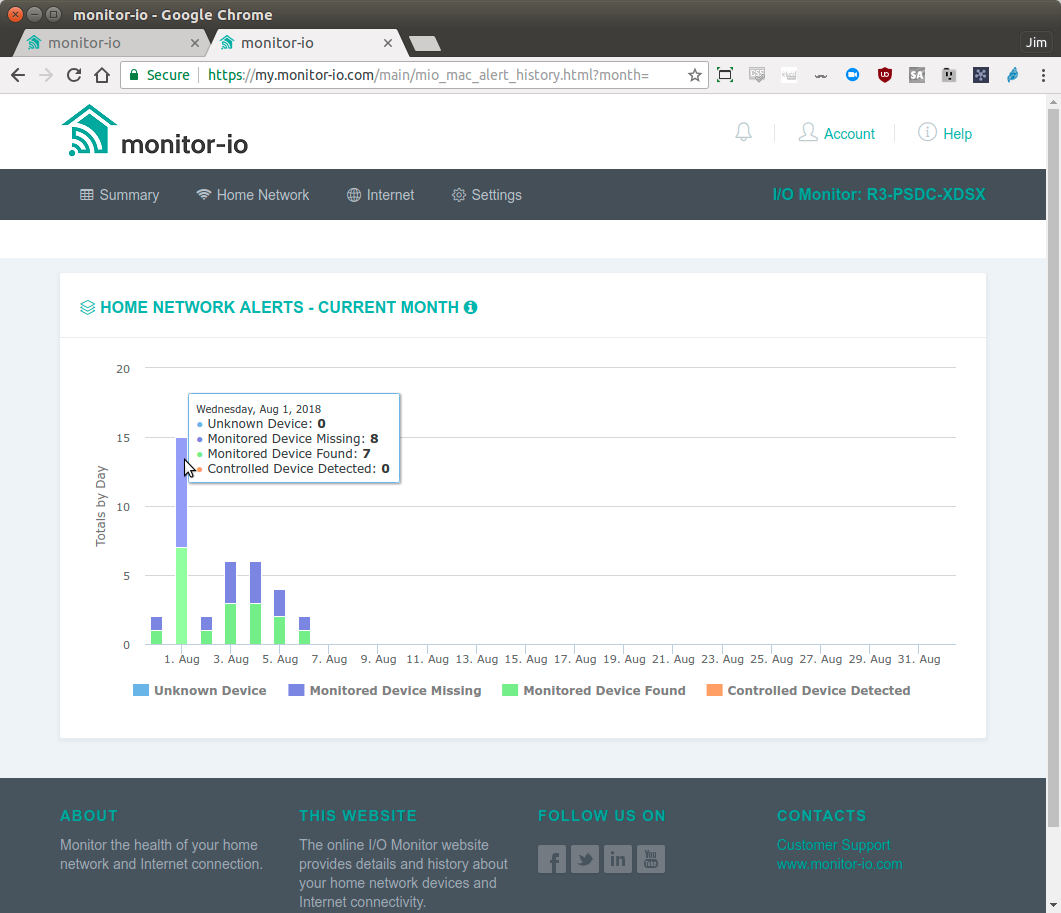Open the Facebook follow icon

point(551,858)
